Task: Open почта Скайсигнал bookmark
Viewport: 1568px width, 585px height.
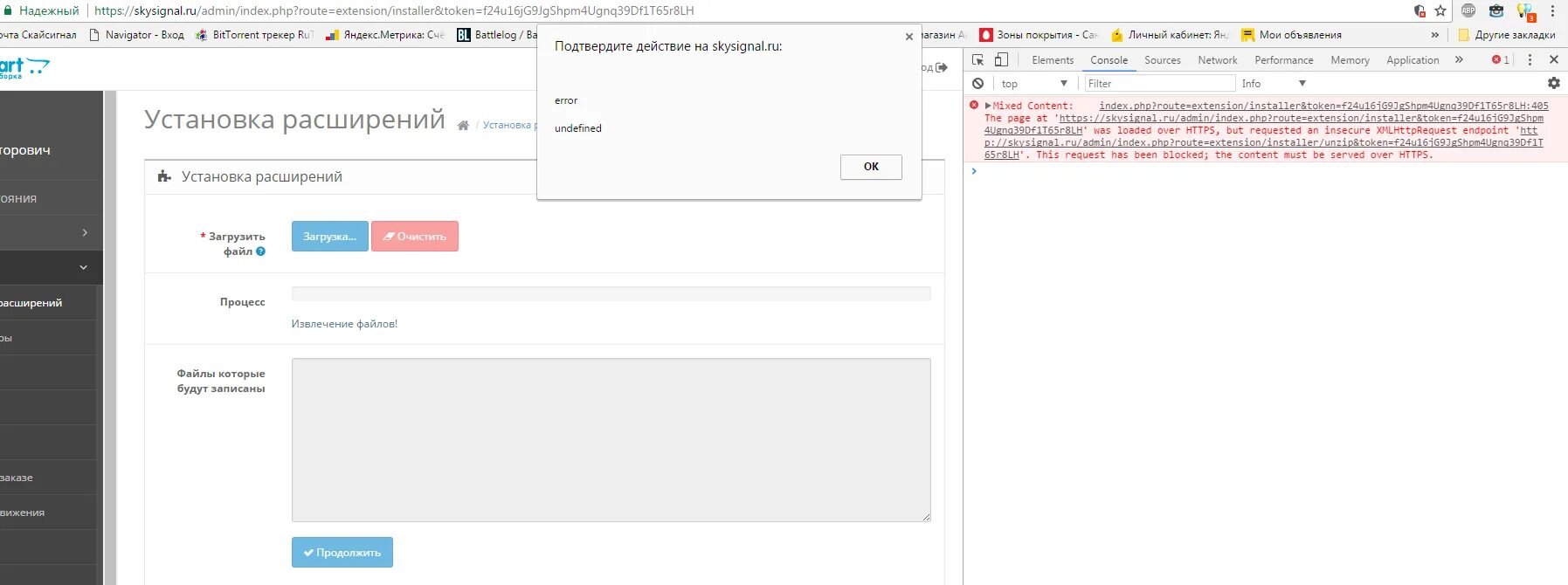Action: tap(38, 35)
